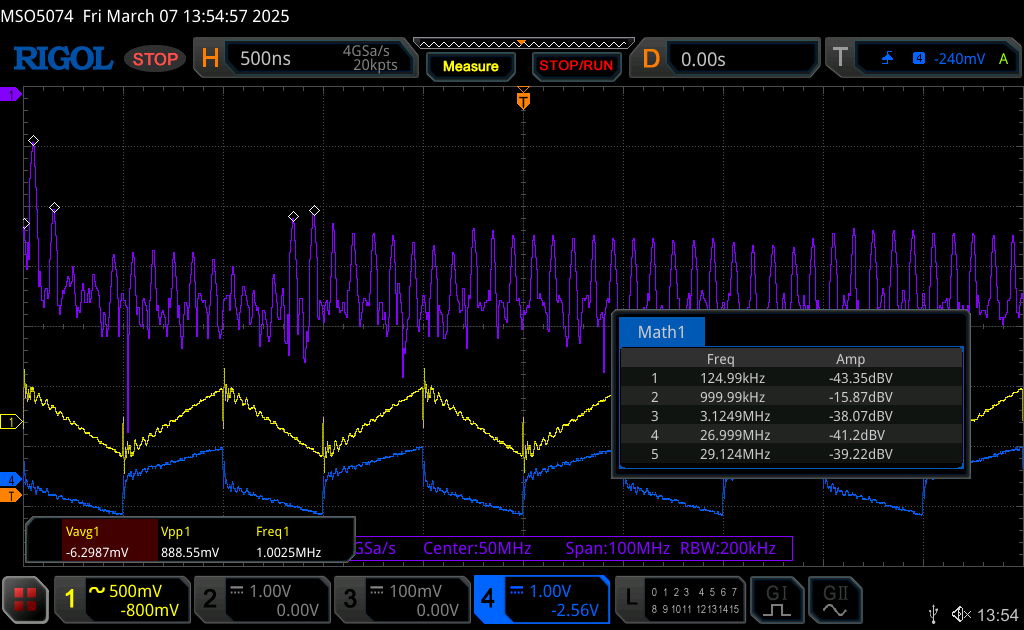Click the waveform memory position bar

(522, 43)
